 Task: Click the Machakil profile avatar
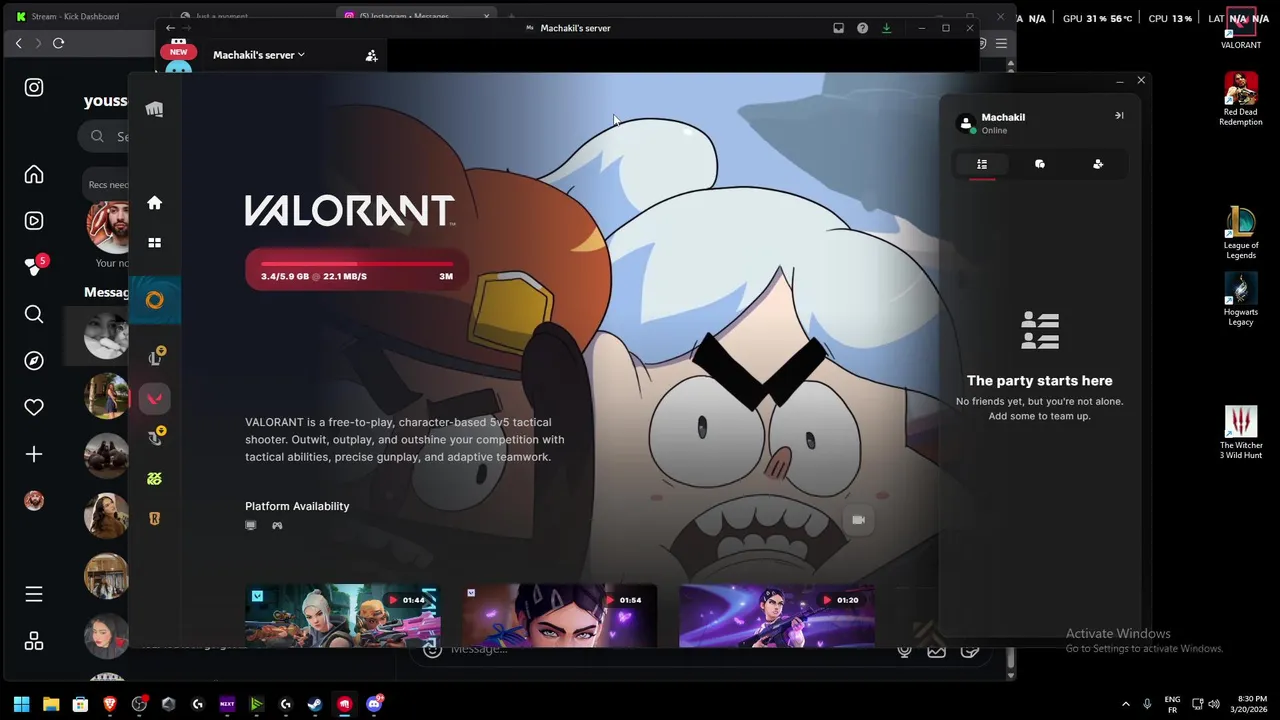pos(965,123)
